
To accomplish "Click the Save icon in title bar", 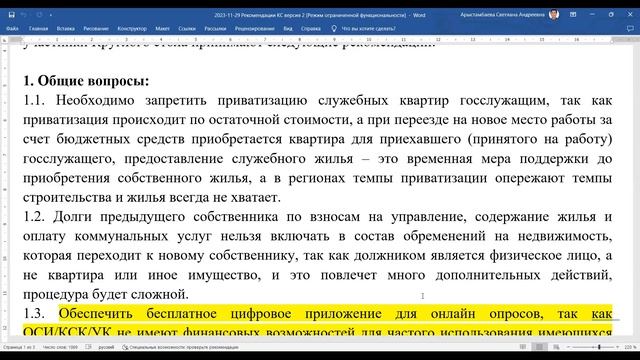I will coord(11,15).
